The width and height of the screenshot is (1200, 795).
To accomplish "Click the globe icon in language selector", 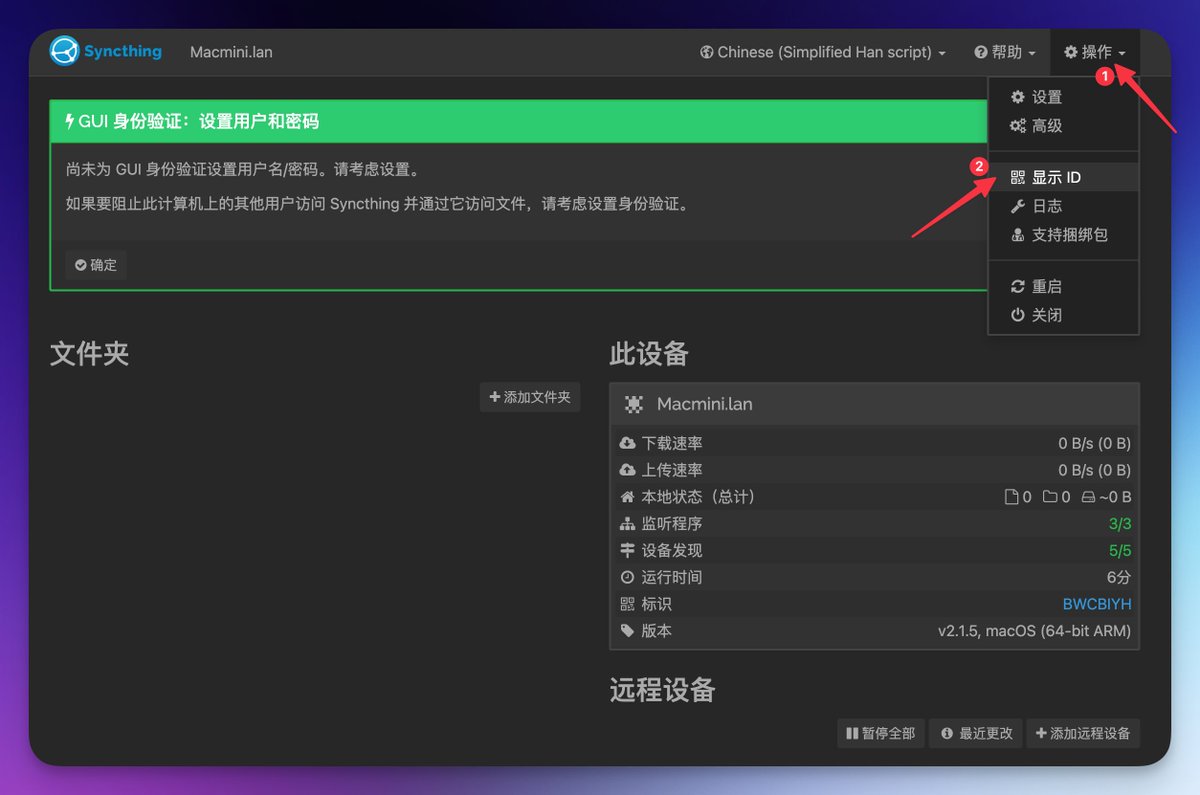I will click(706, 52).
